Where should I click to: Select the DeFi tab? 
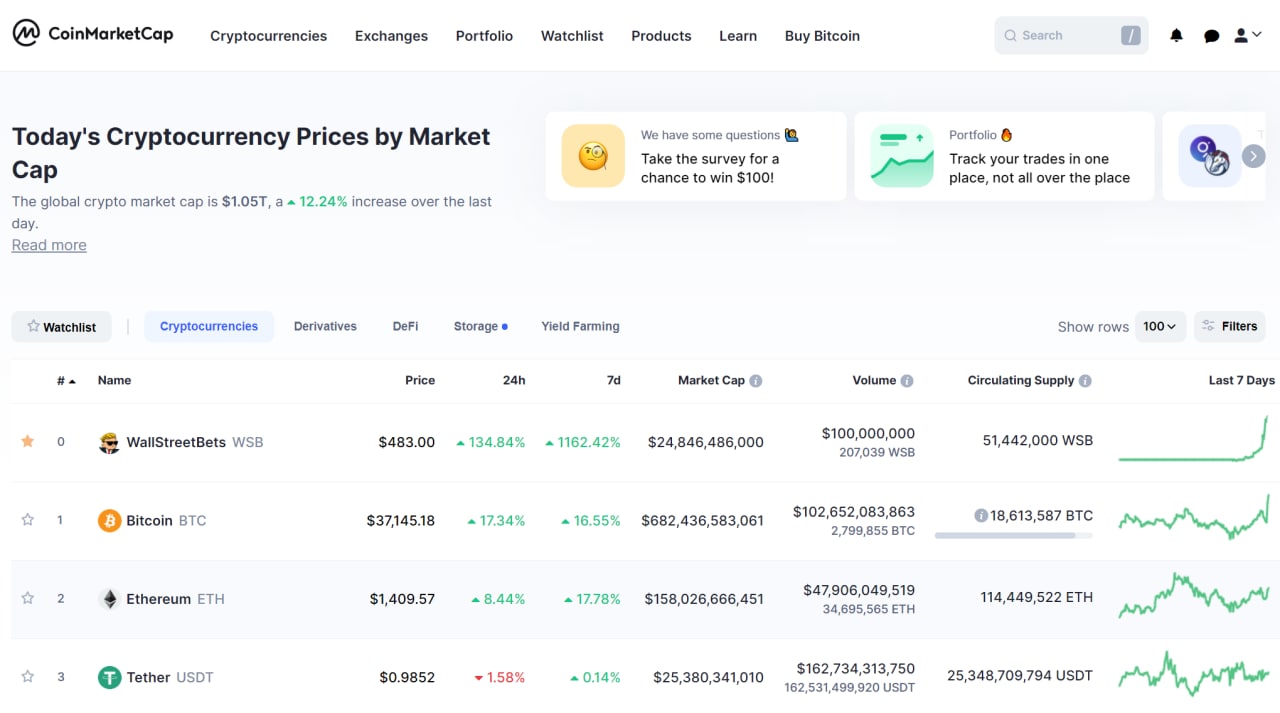click(405, 327)
